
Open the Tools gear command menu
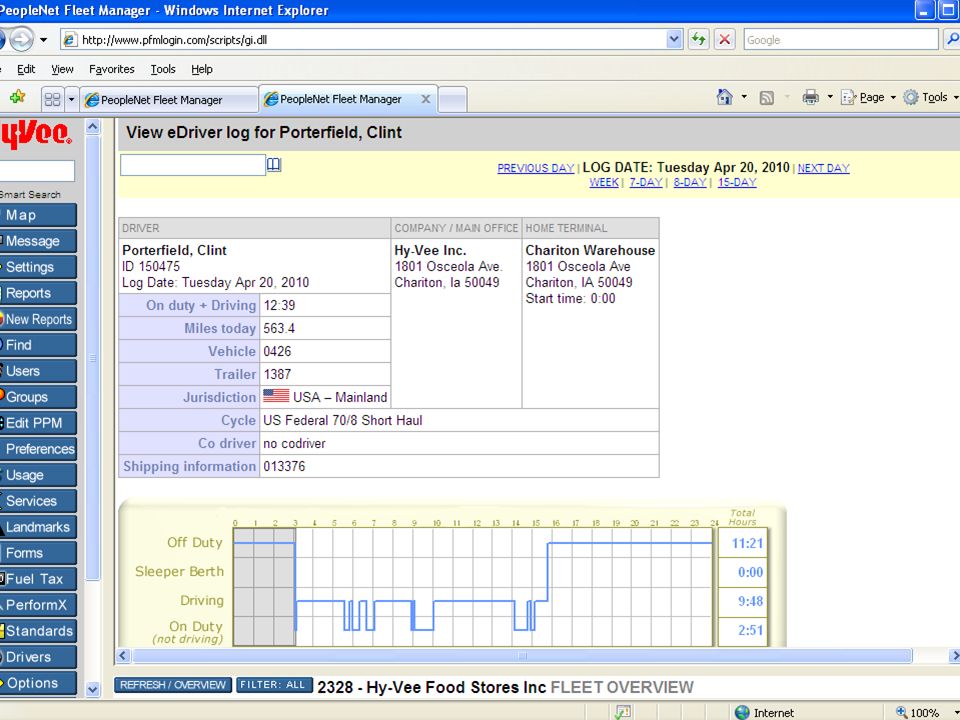click(x=929, y=97)
